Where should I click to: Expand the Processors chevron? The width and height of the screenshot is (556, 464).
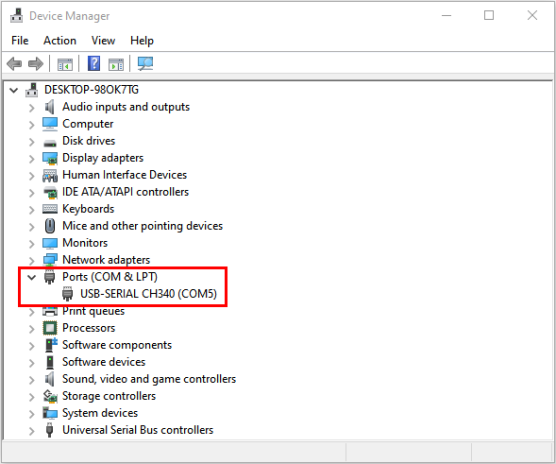[x=32, y=329]
